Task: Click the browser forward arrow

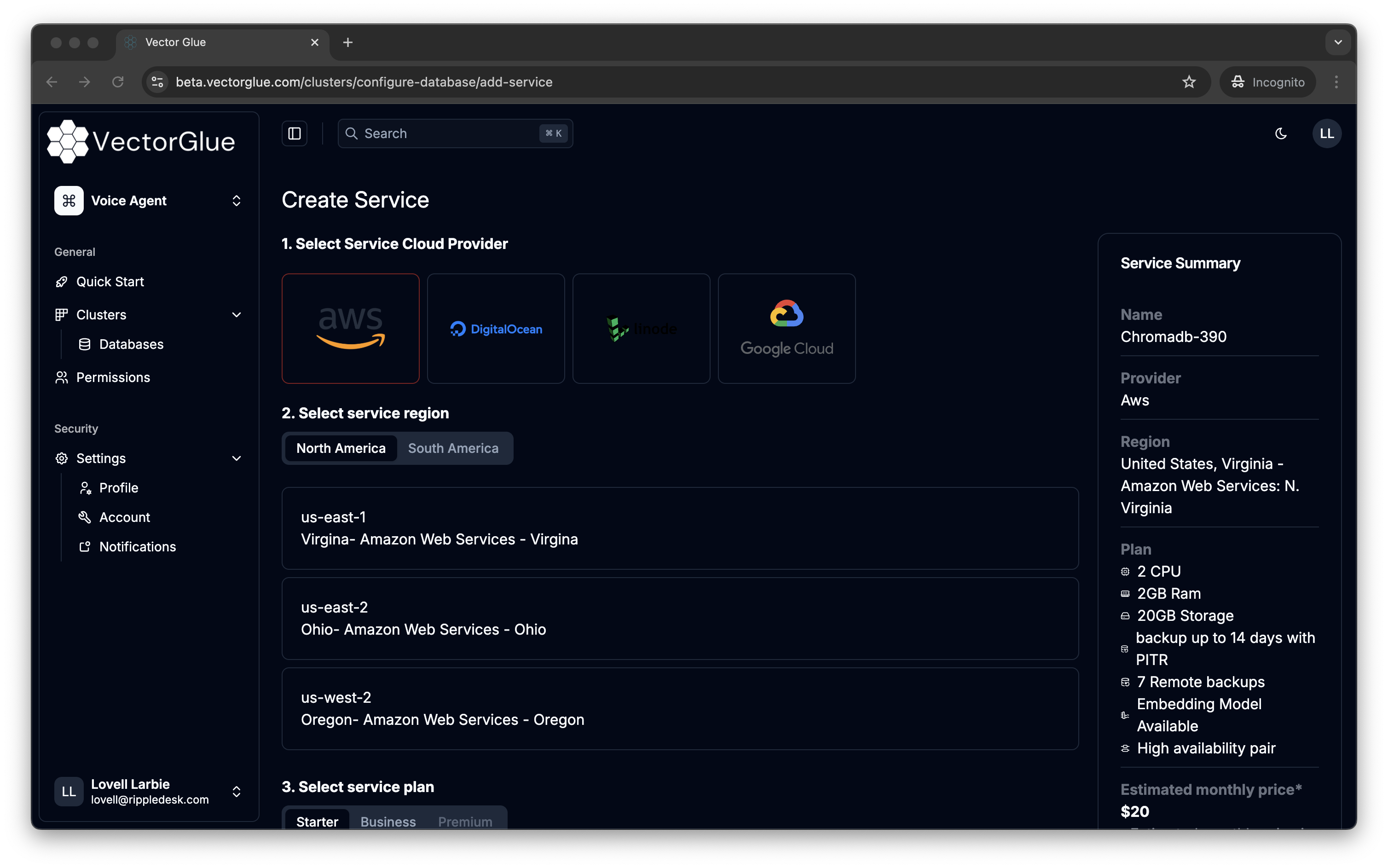Action: click(x=84, y=82)
